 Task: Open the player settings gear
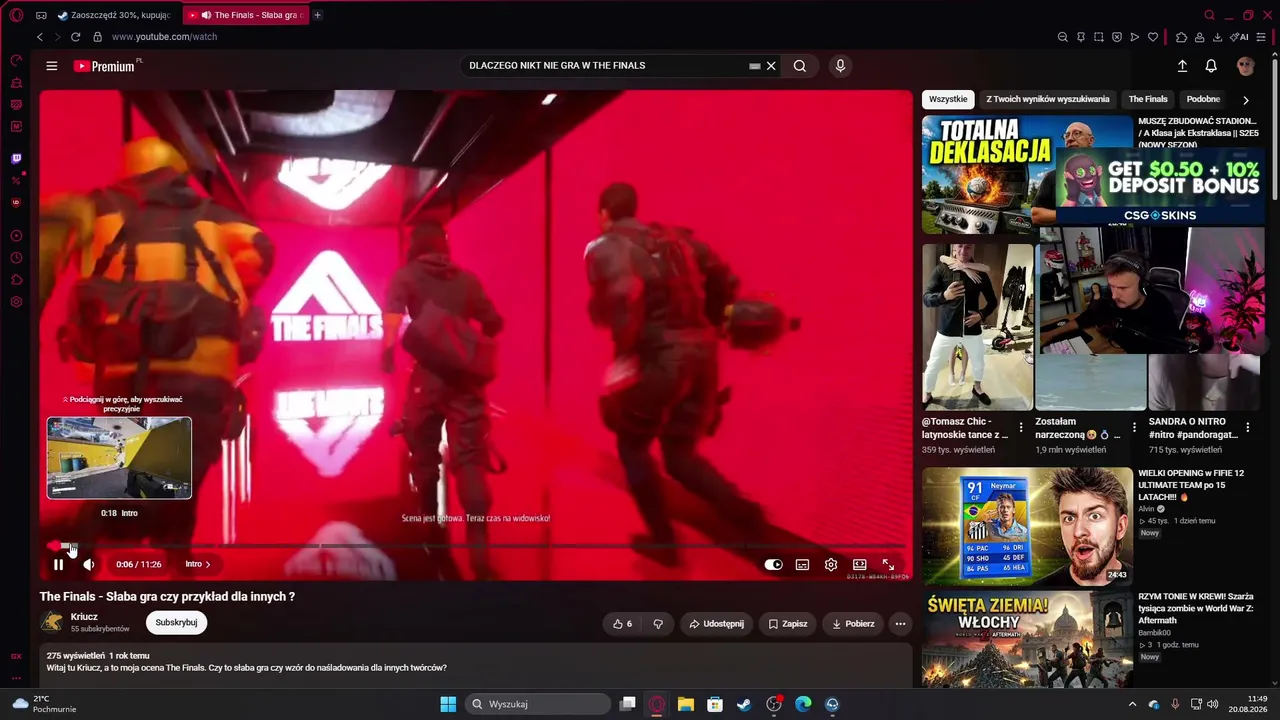pyautogui.click(x=831, y=564)
